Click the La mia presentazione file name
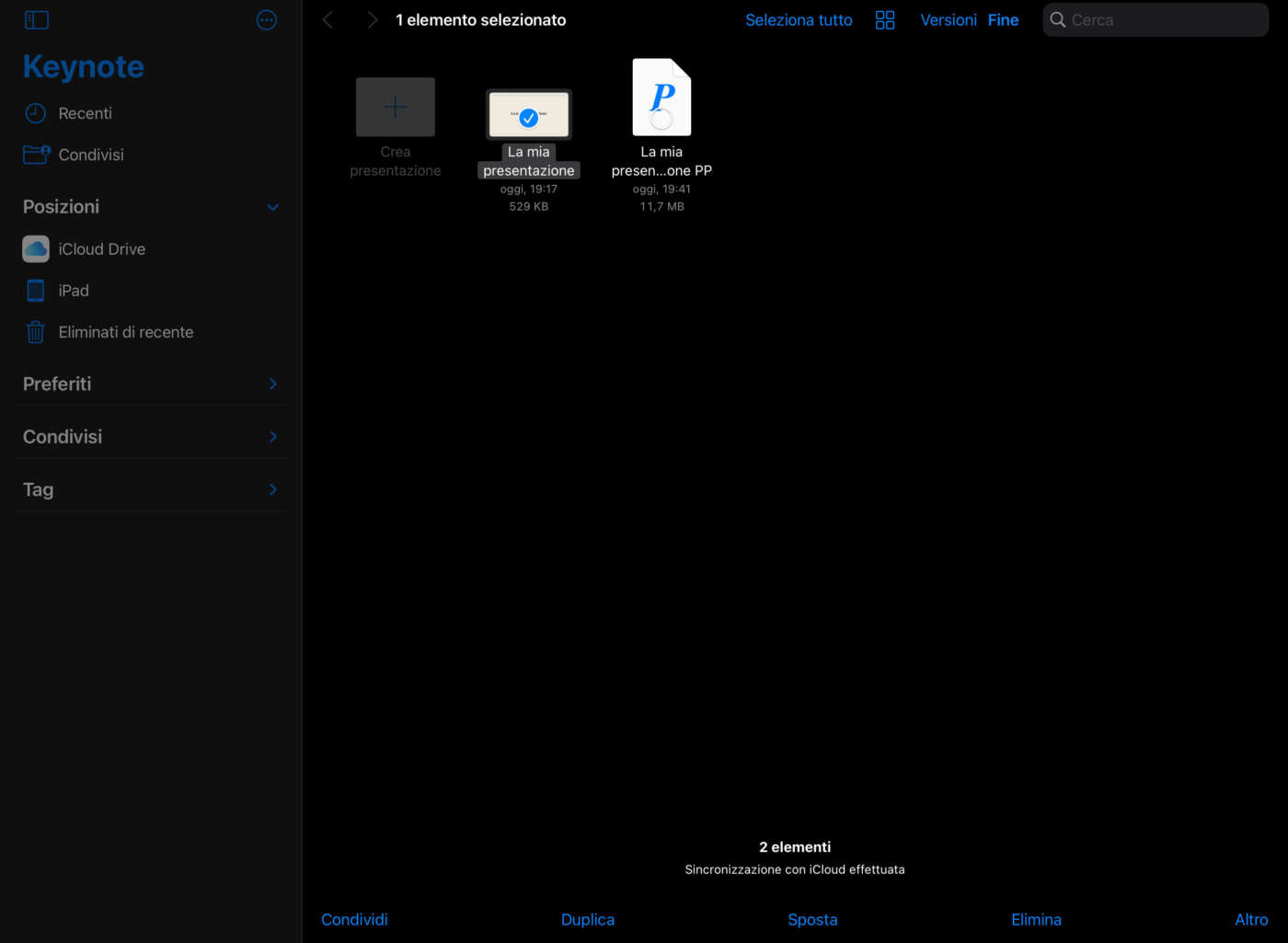Viewport: 1288px width, 943px height. (529, 161)
